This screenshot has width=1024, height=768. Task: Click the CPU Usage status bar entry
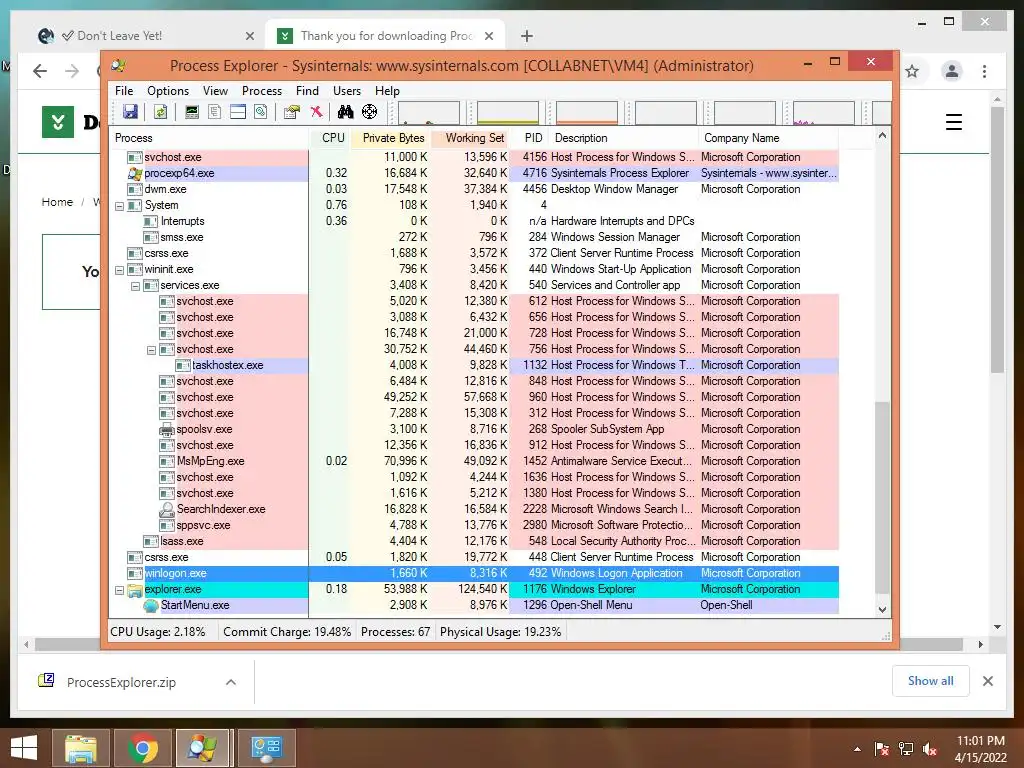[157, 632]
